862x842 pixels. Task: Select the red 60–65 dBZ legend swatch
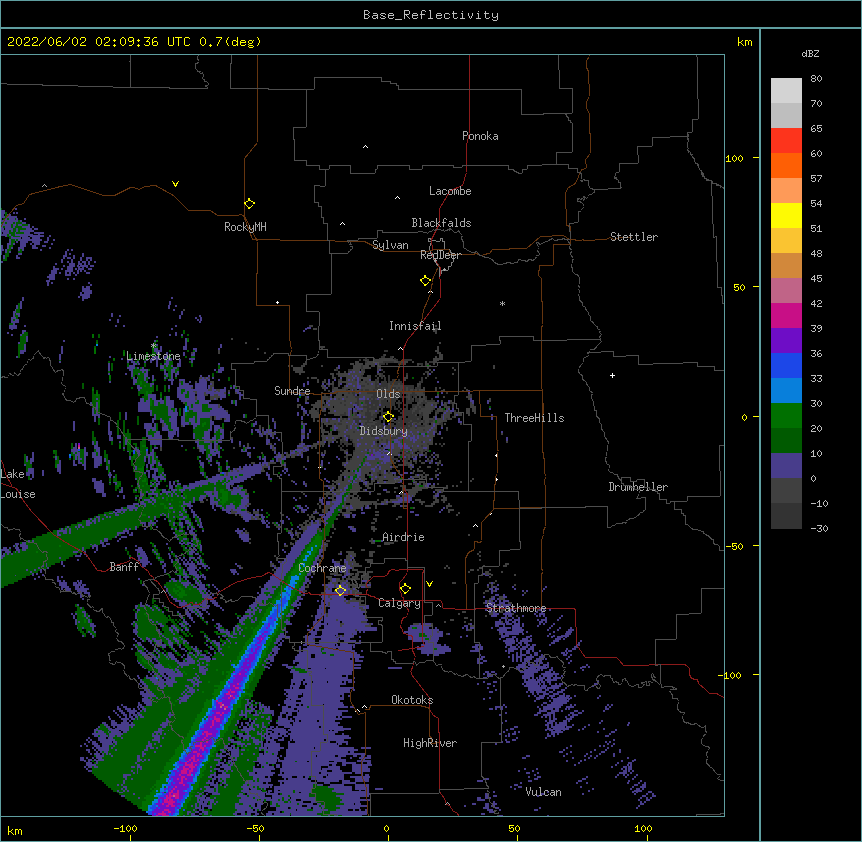(x=786, y=141)
